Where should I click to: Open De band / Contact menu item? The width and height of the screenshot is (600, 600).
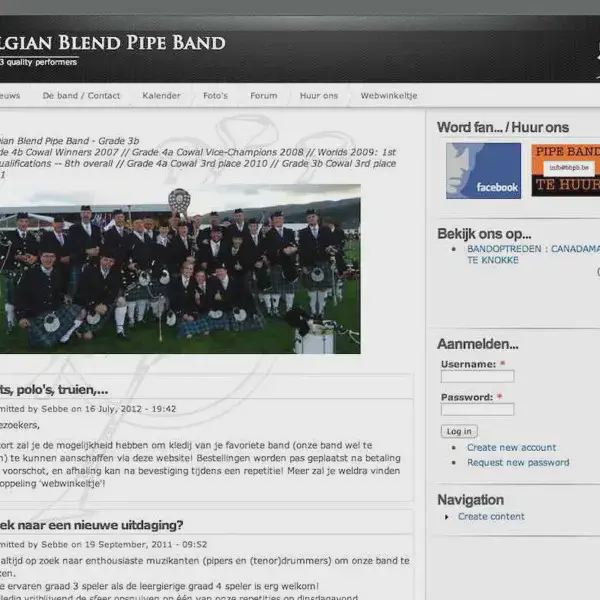(x=81, y=96)
